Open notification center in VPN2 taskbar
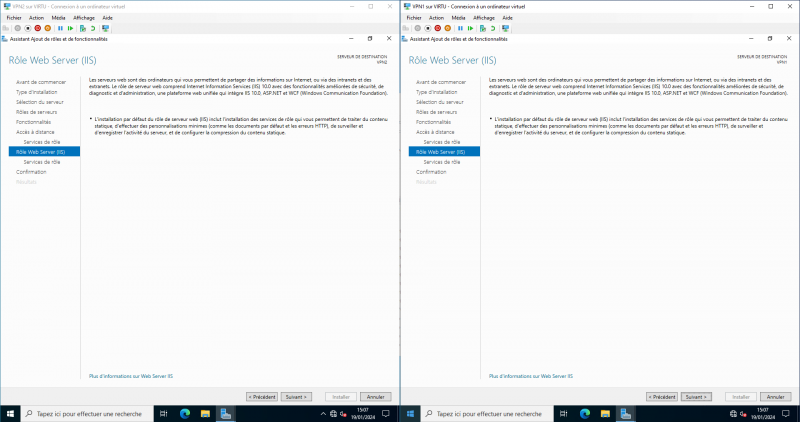 pyautogui.click(x=386, y=414)
